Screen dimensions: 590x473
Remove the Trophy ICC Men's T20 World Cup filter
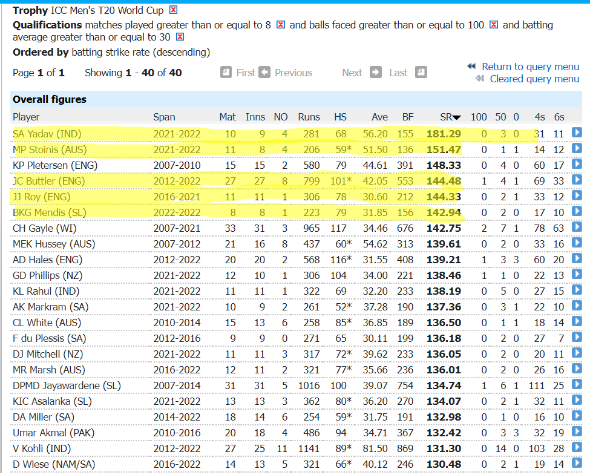[x=173, y=10]
